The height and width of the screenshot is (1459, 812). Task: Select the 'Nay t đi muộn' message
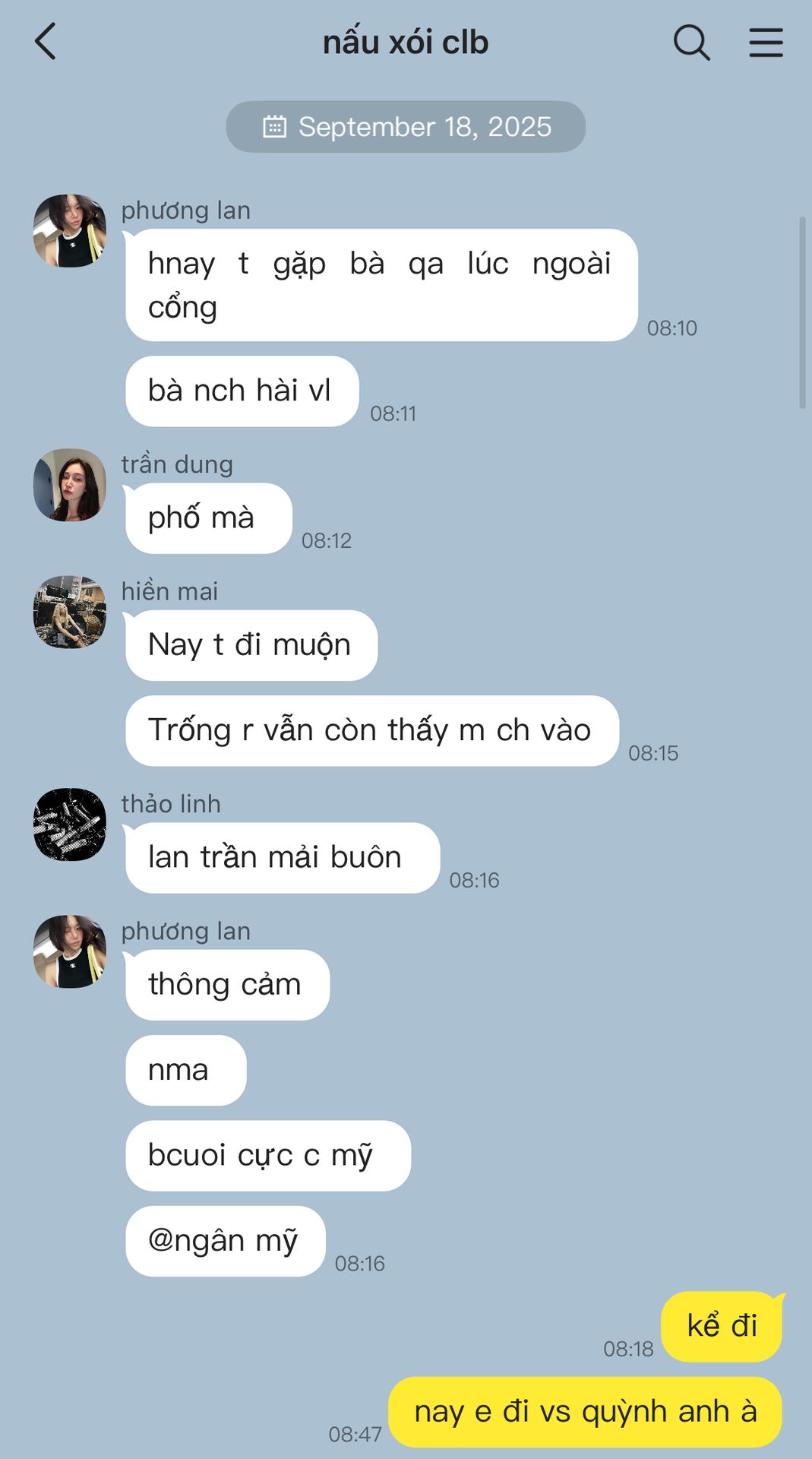(x=251, y=645)
